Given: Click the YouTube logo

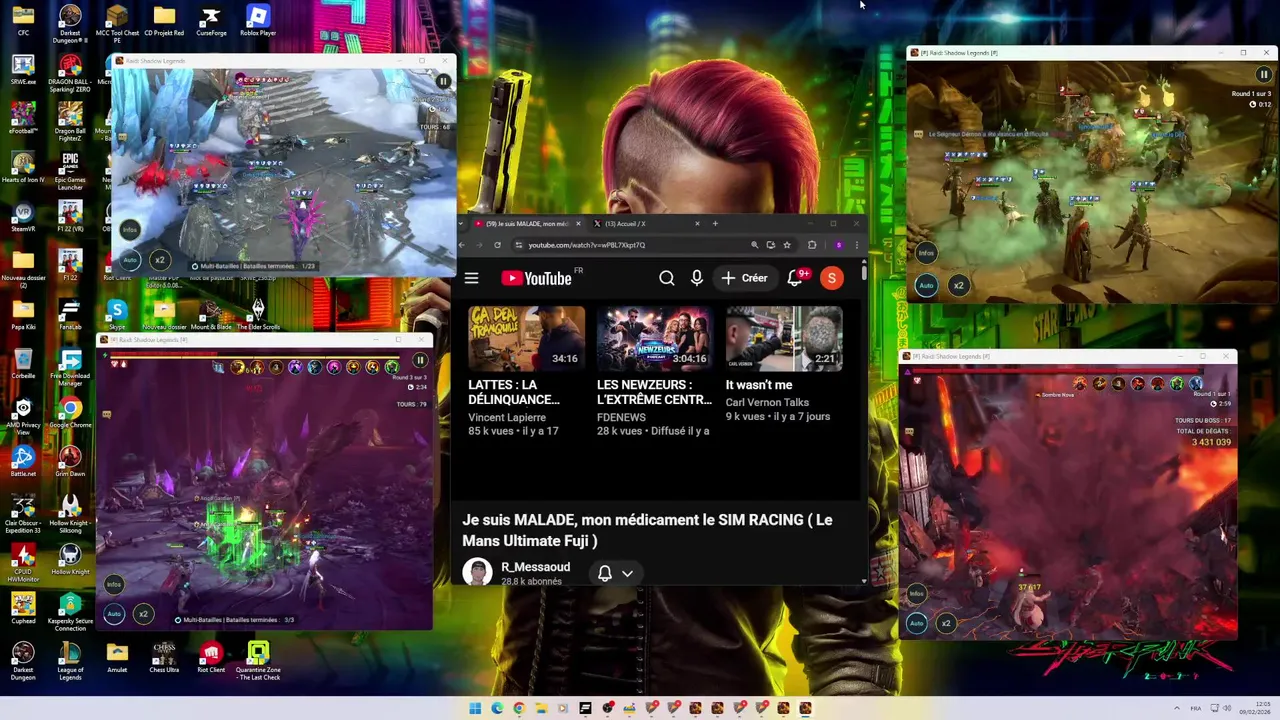Looking at the screenshot, I should pyautogui.click(x=536, y=278).
